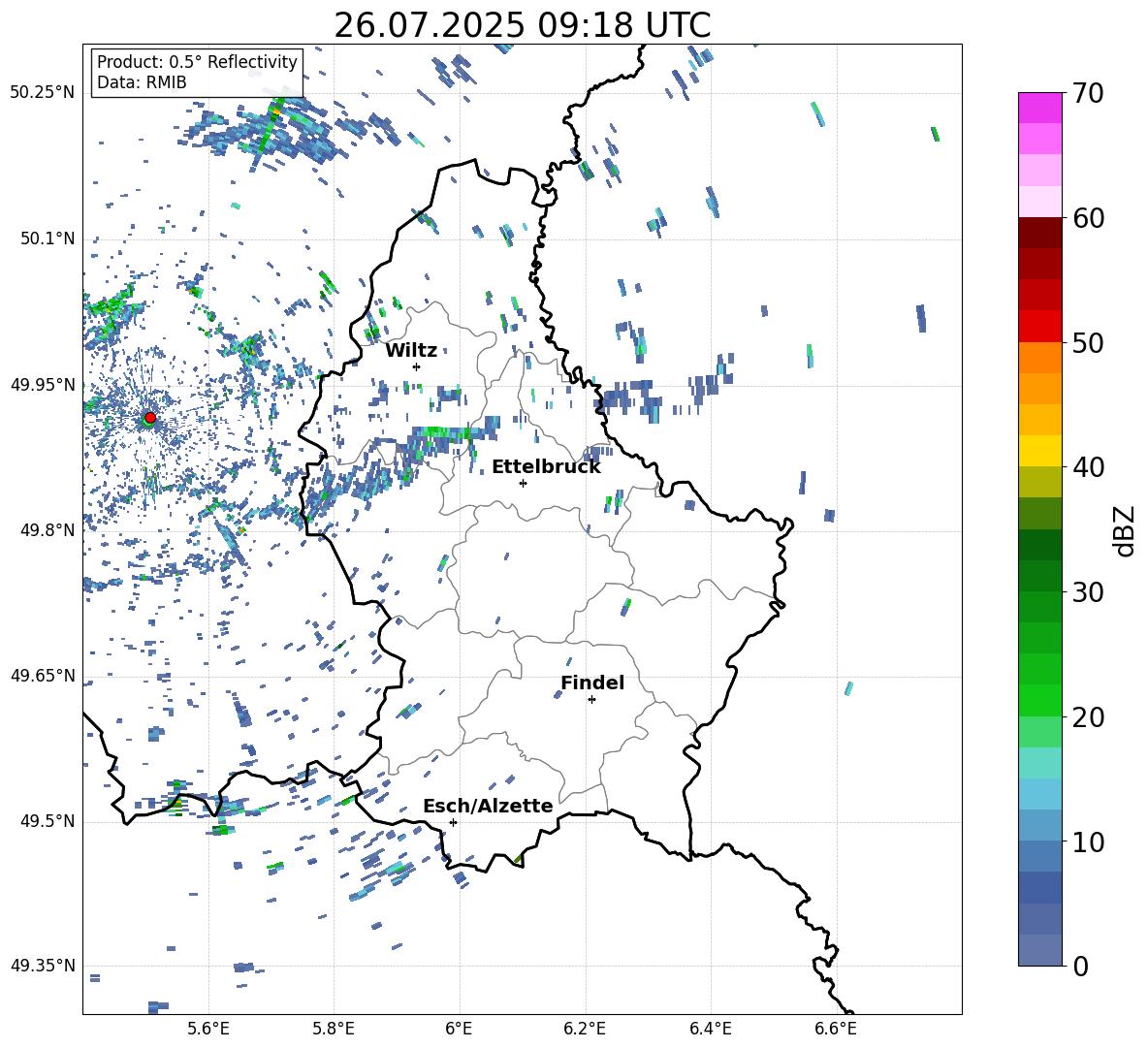
Task: Click the 5.8°E longitude label
Action: click(334, 1029)
